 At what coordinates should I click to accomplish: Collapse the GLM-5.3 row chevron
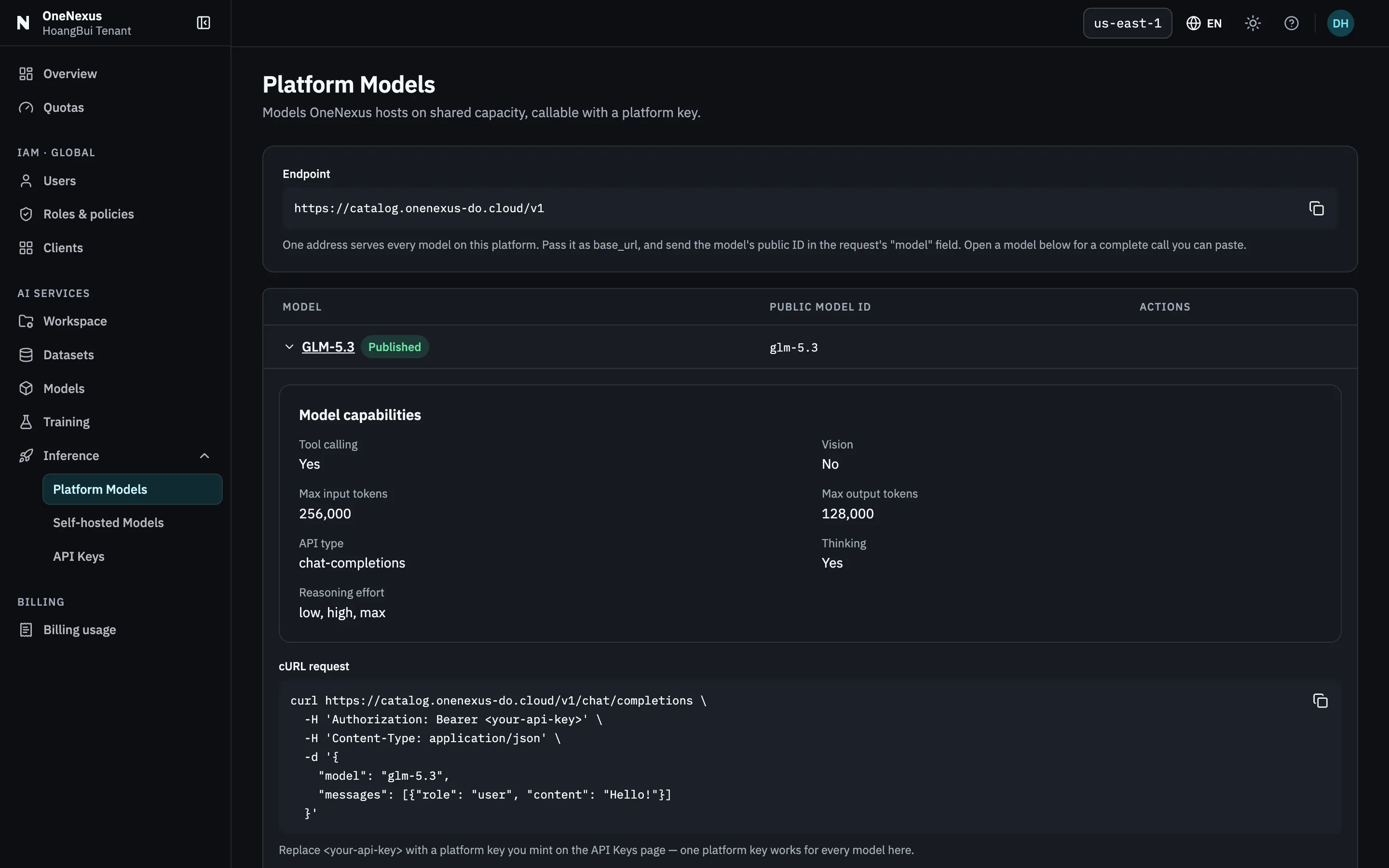pos(289,347)
